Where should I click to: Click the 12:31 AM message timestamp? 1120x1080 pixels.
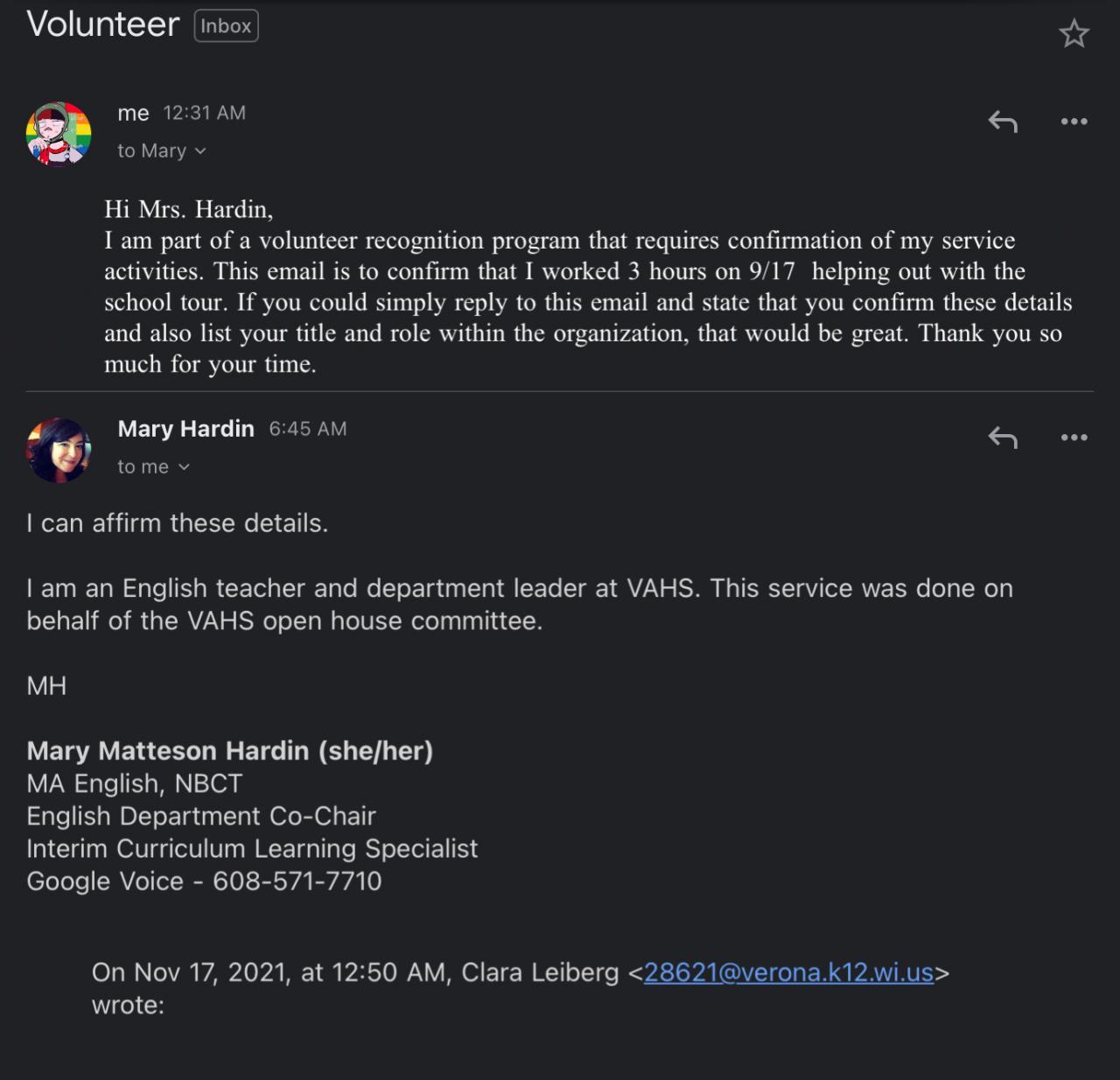coord(204,113)
